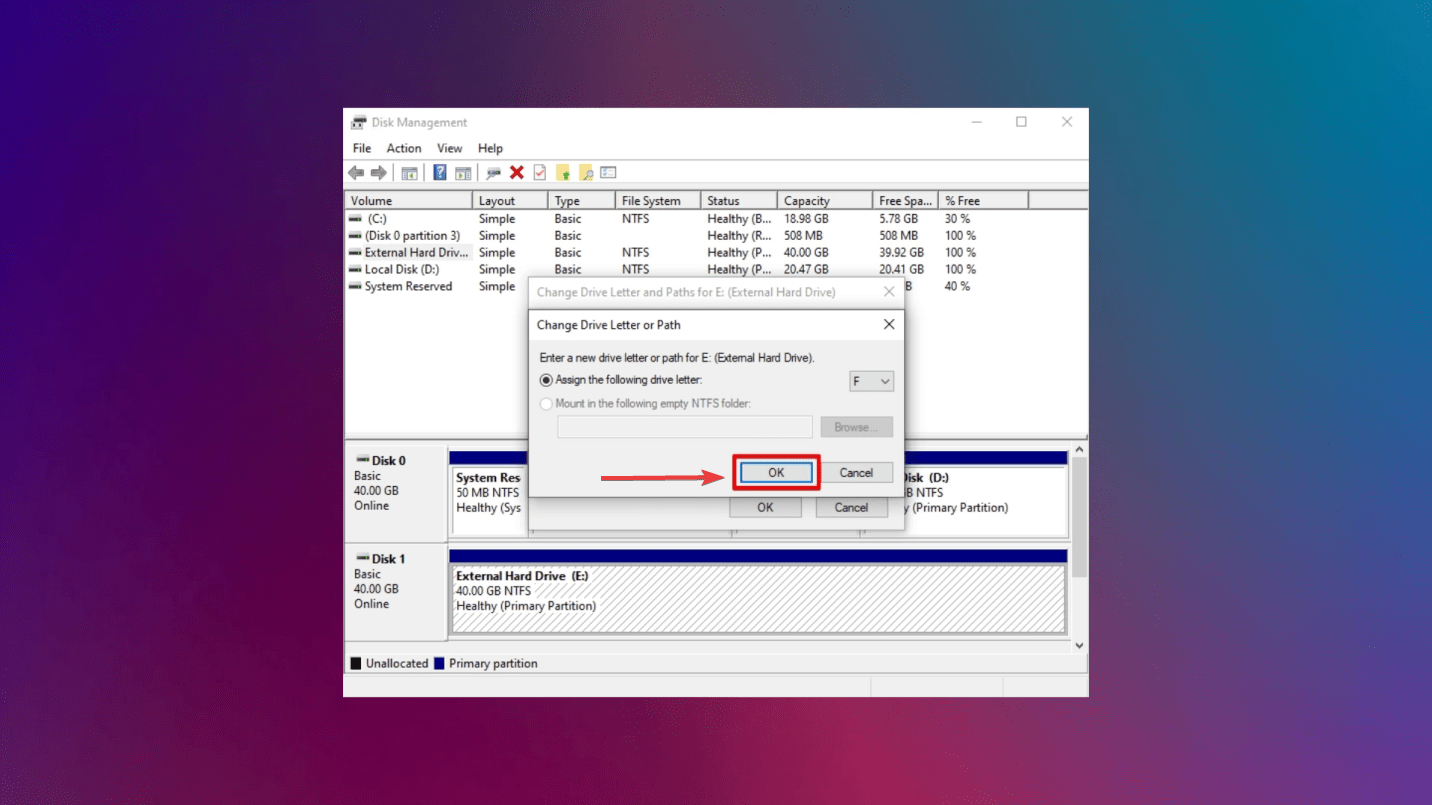
Task: Click the red X Delete toolbar icon
Action: pos(517,173)
